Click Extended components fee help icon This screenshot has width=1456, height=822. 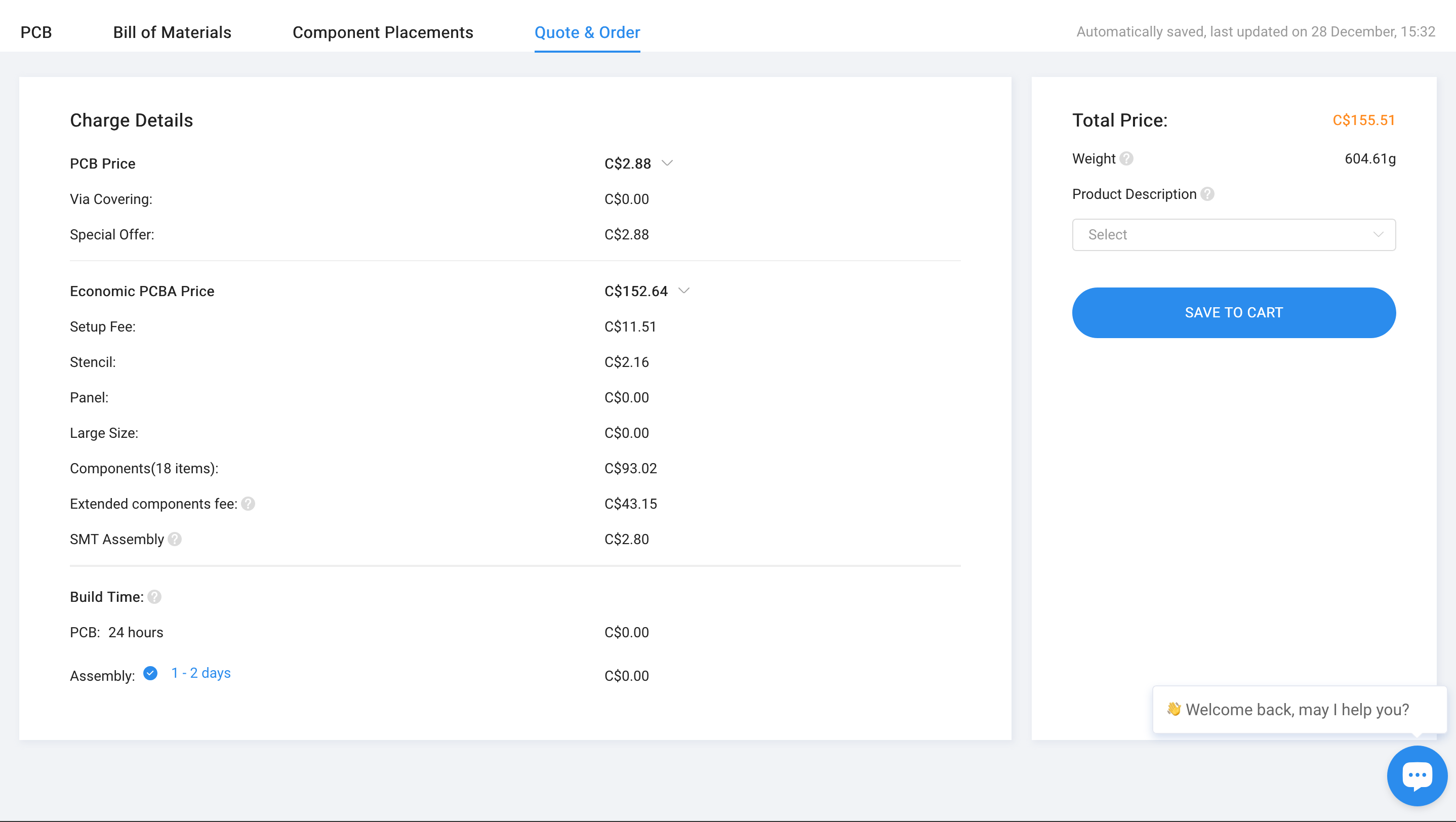[248, 504]
